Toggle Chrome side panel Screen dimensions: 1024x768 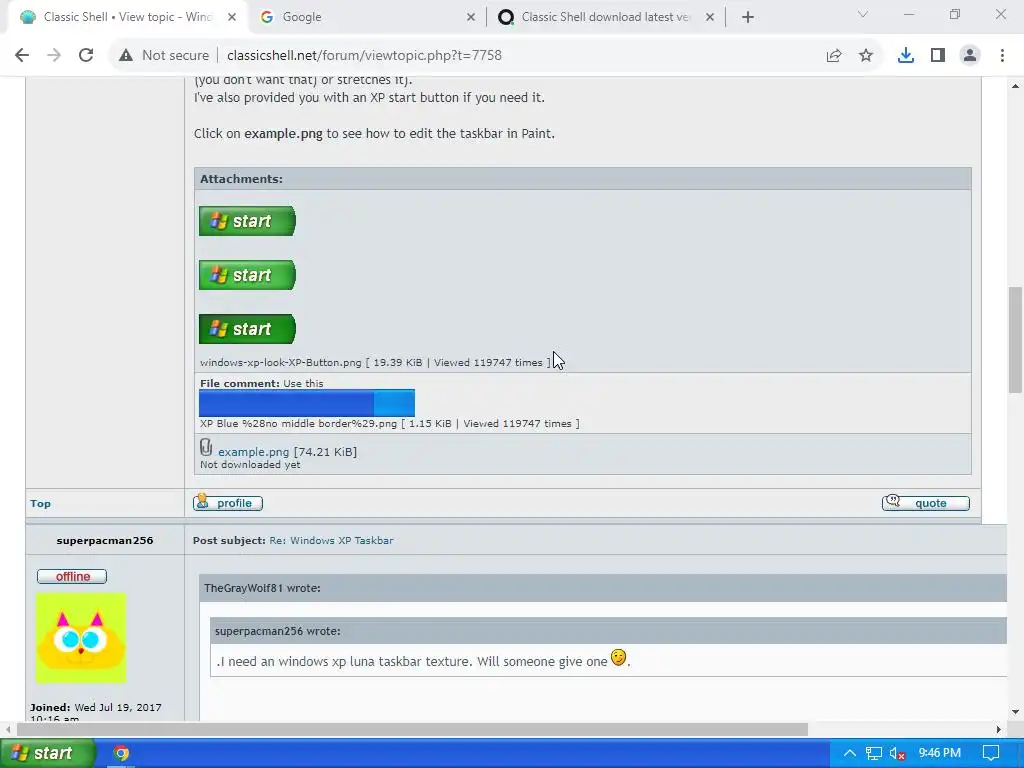coord(938,56)
